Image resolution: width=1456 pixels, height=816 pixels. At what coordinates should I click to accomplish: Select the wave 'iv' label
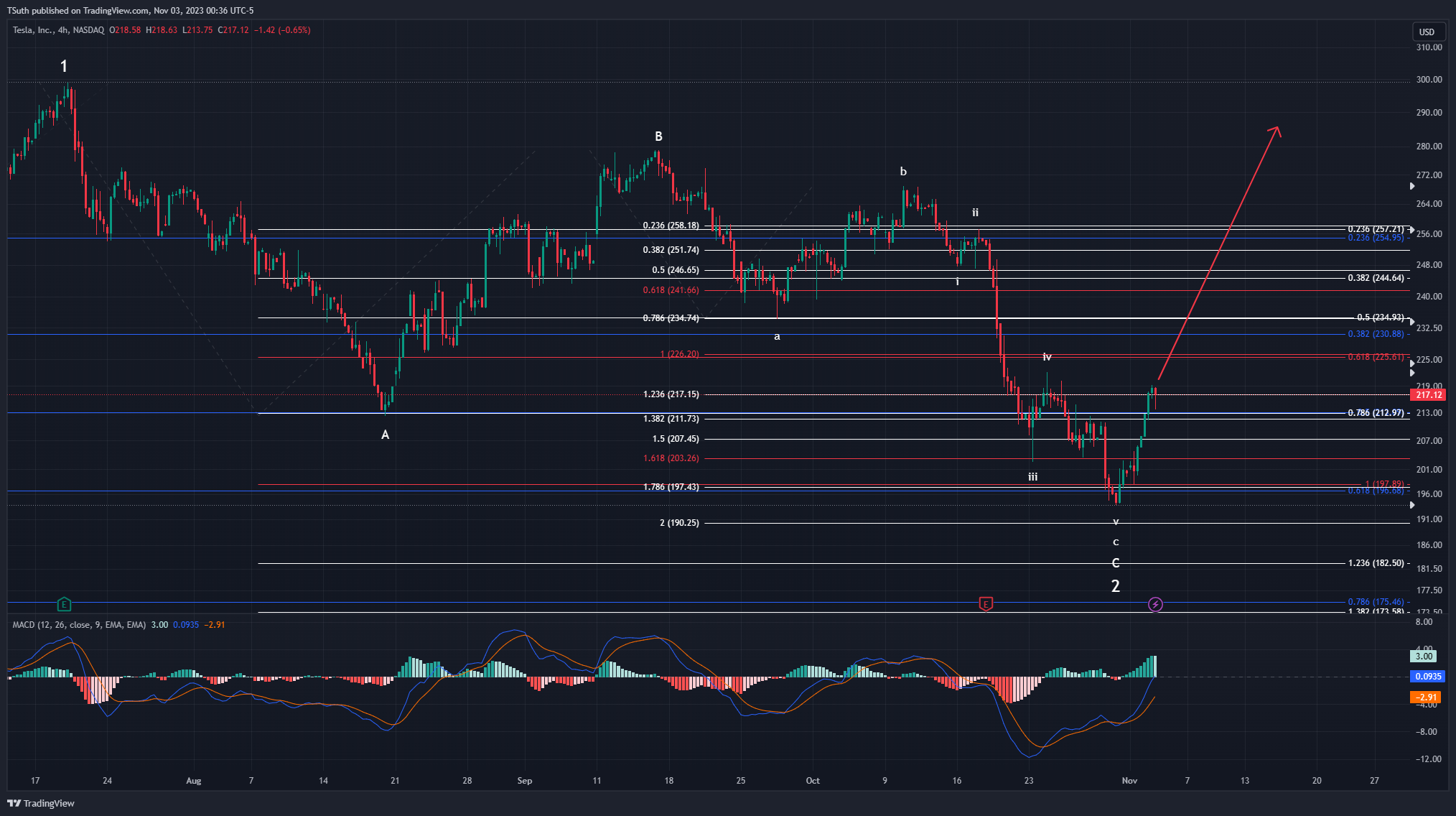(1047, 357)
